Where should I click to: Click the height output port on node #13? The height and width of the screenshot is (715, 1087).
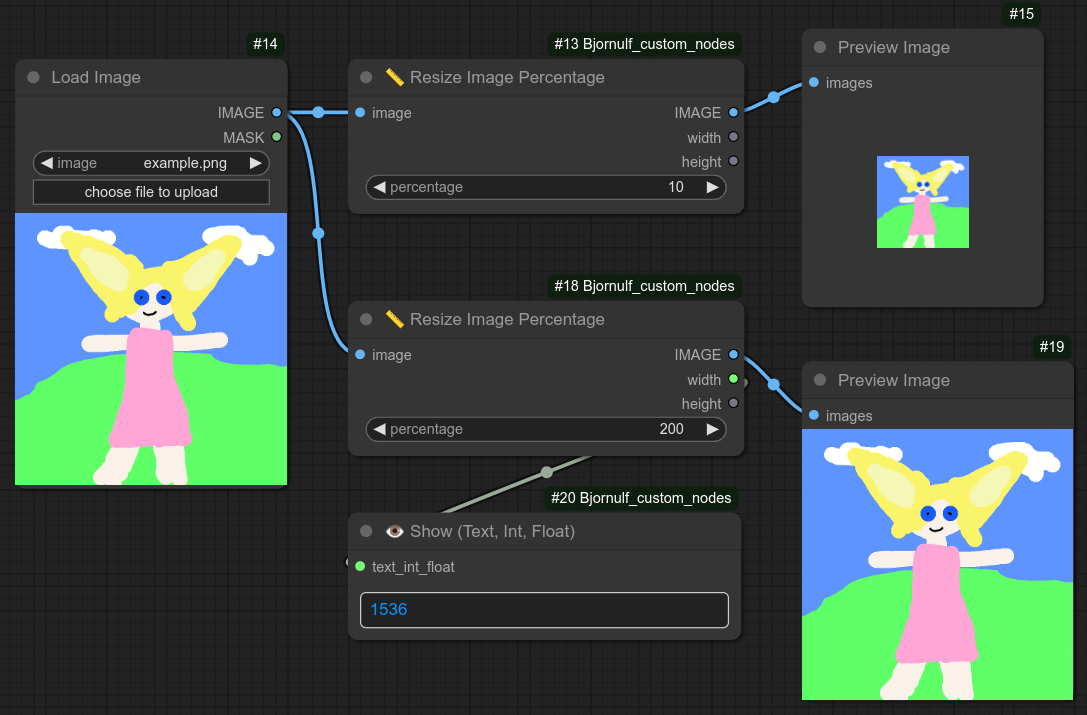pyautogui.click(x=733, y=161)
